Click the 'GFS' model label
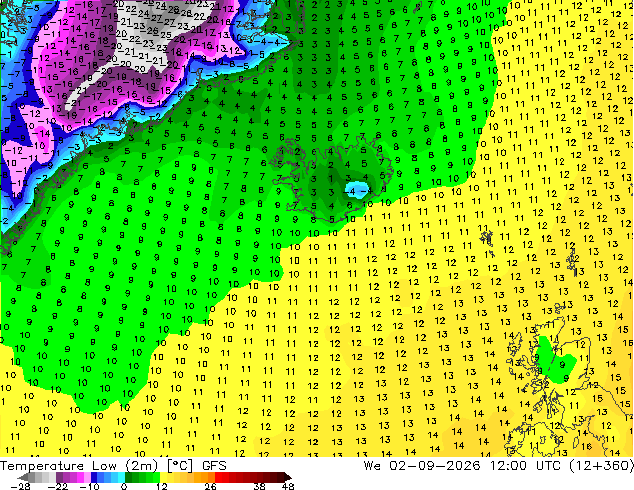Screen dimensions: 634x490 (x=214, y=466)
